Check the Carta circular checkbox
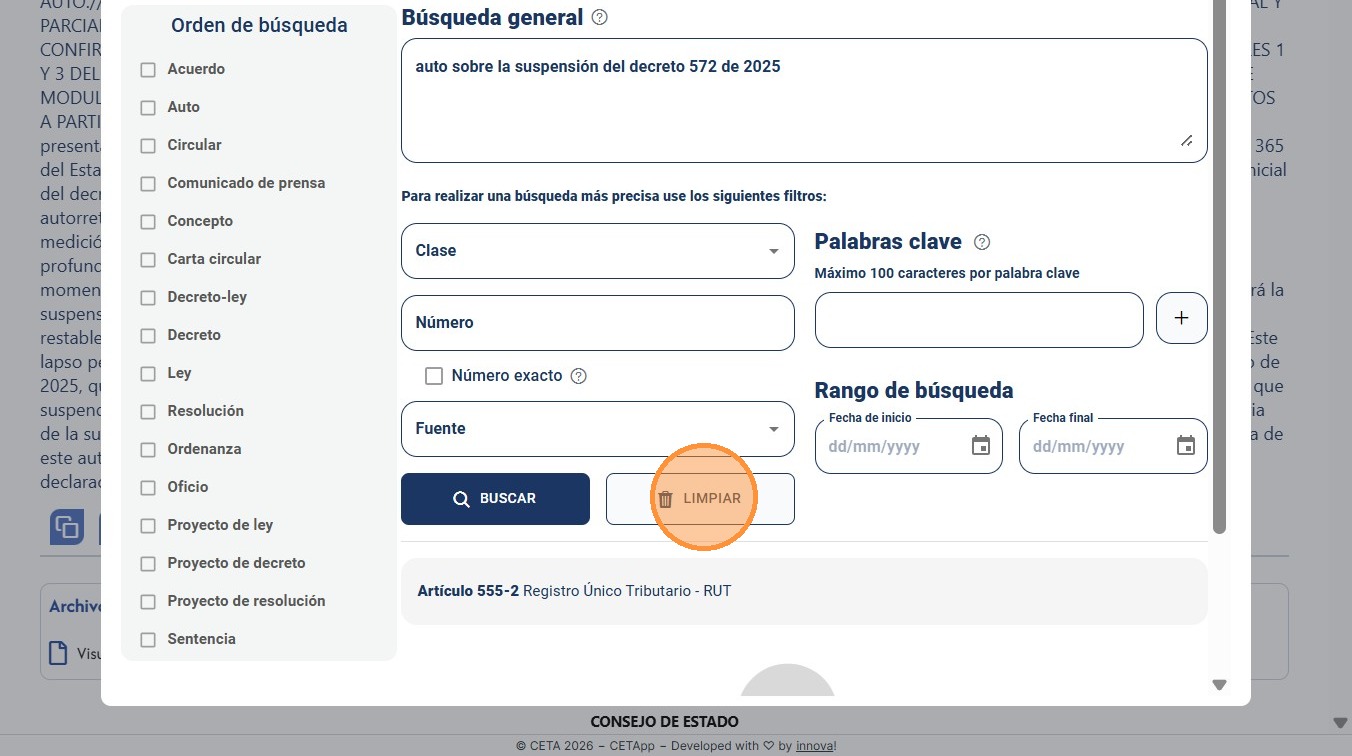This screenshot has width=1352, height=756. (148, 260)
